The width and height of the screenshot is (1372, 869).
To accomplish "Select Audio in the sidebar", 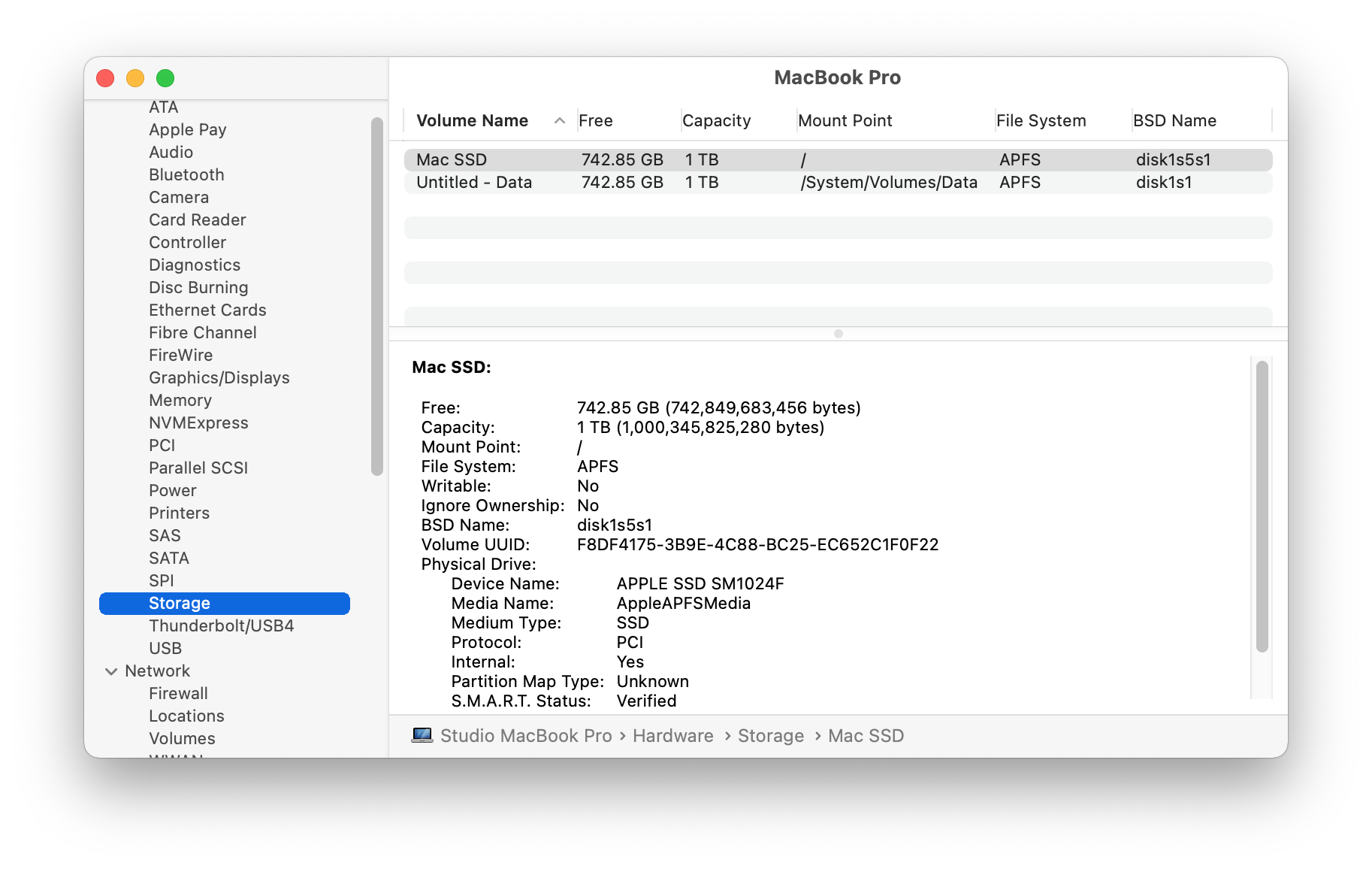I will click(171, 152).
